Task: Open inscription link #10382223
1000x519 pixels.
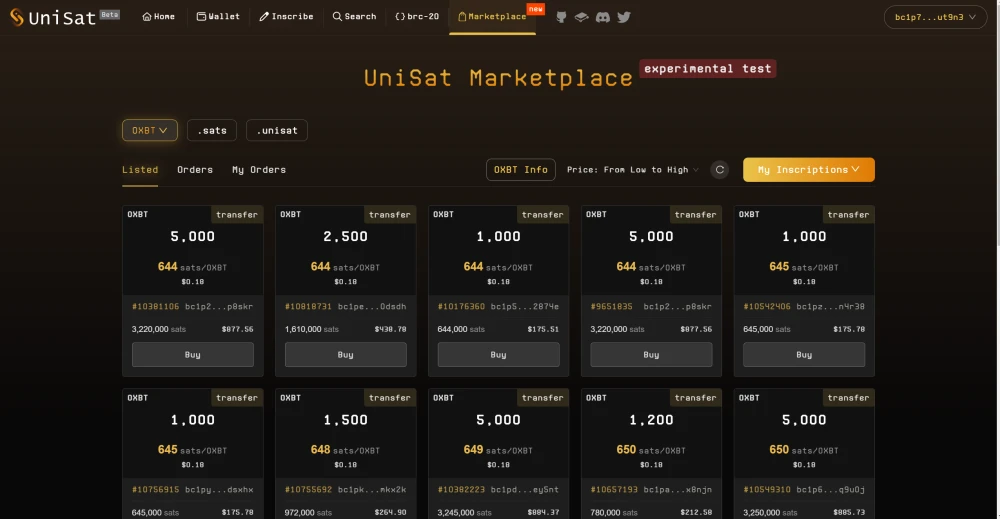Action: (461, 490)
